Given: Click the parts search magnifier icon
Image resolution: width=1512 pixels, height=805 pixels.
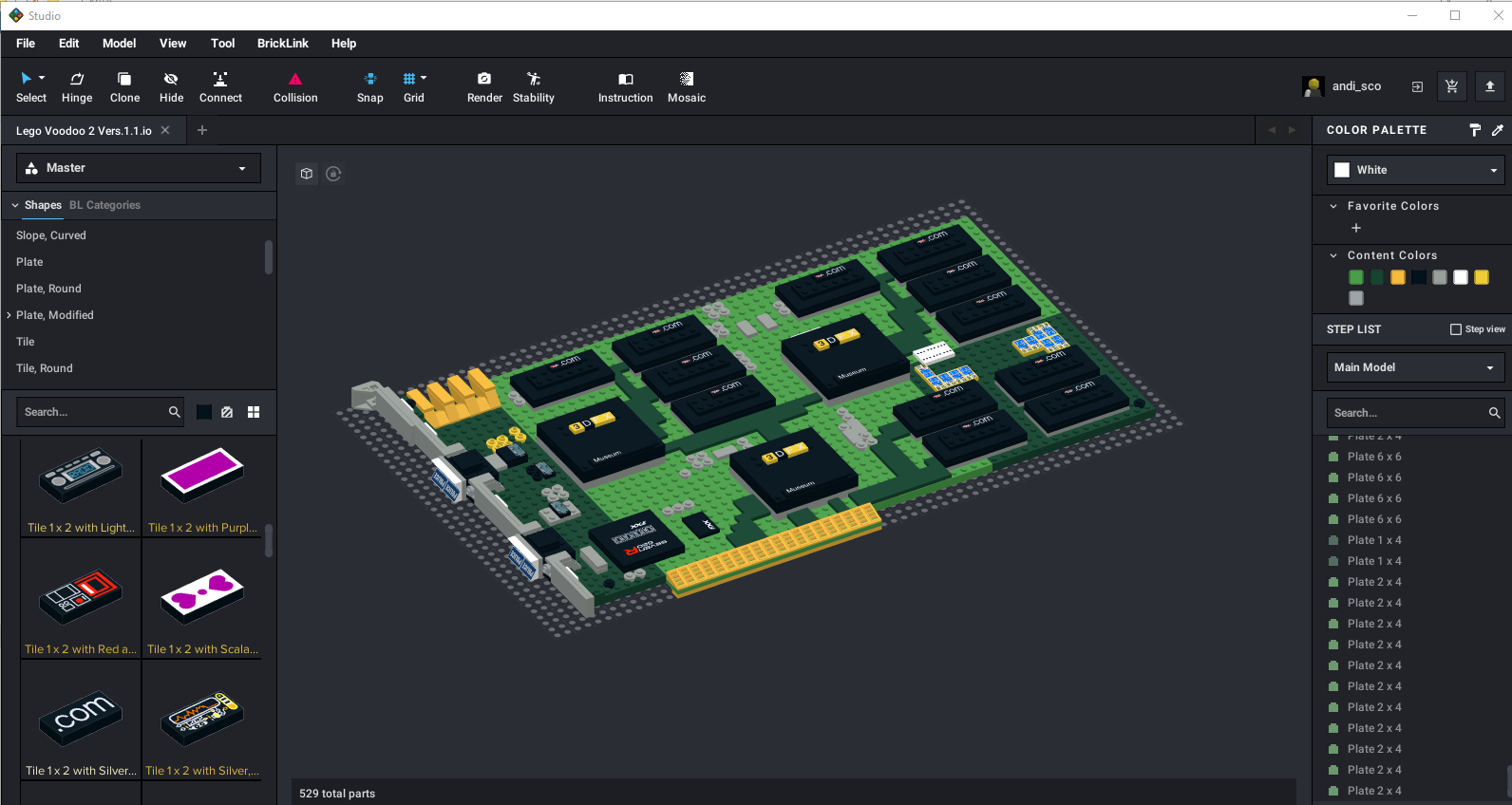Looking at the screenshot, I should [175, 412].
